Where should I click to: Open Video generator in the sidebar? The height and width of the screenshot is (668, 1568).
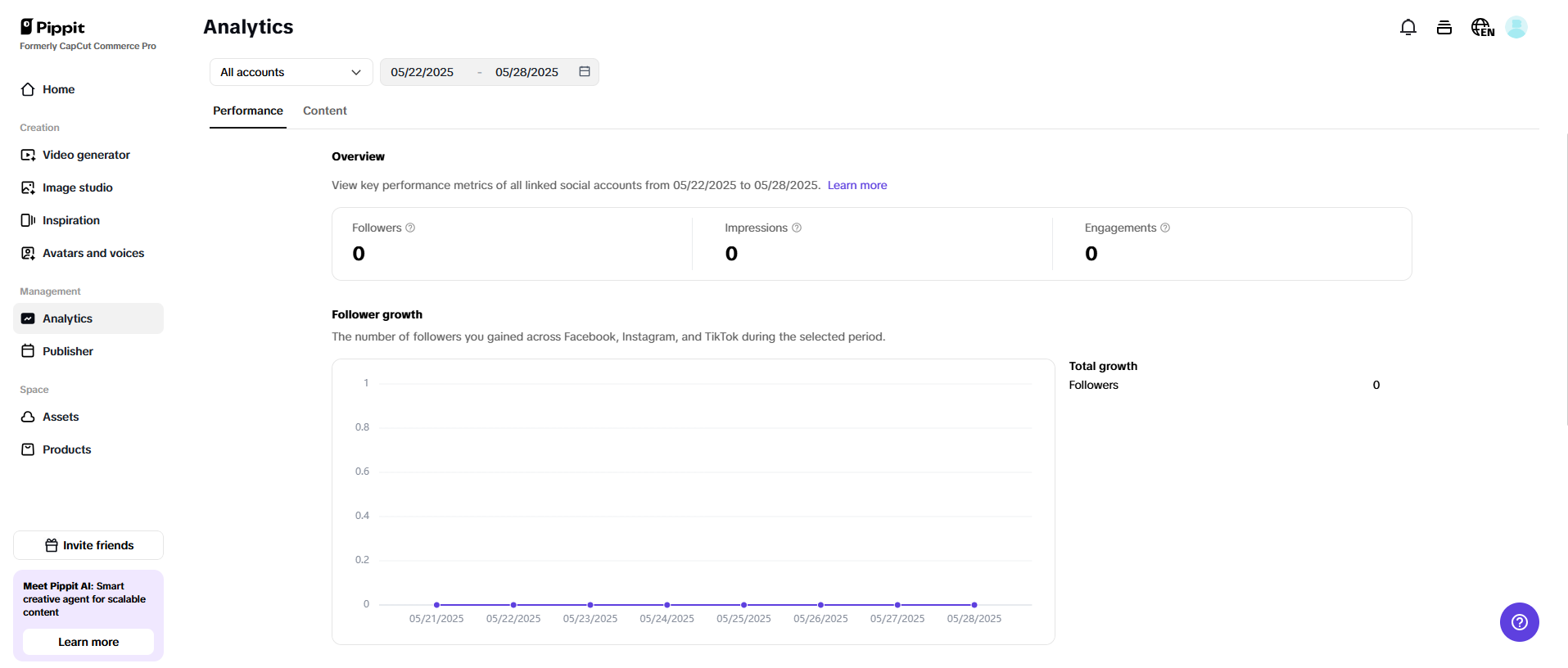pos(86,155)
